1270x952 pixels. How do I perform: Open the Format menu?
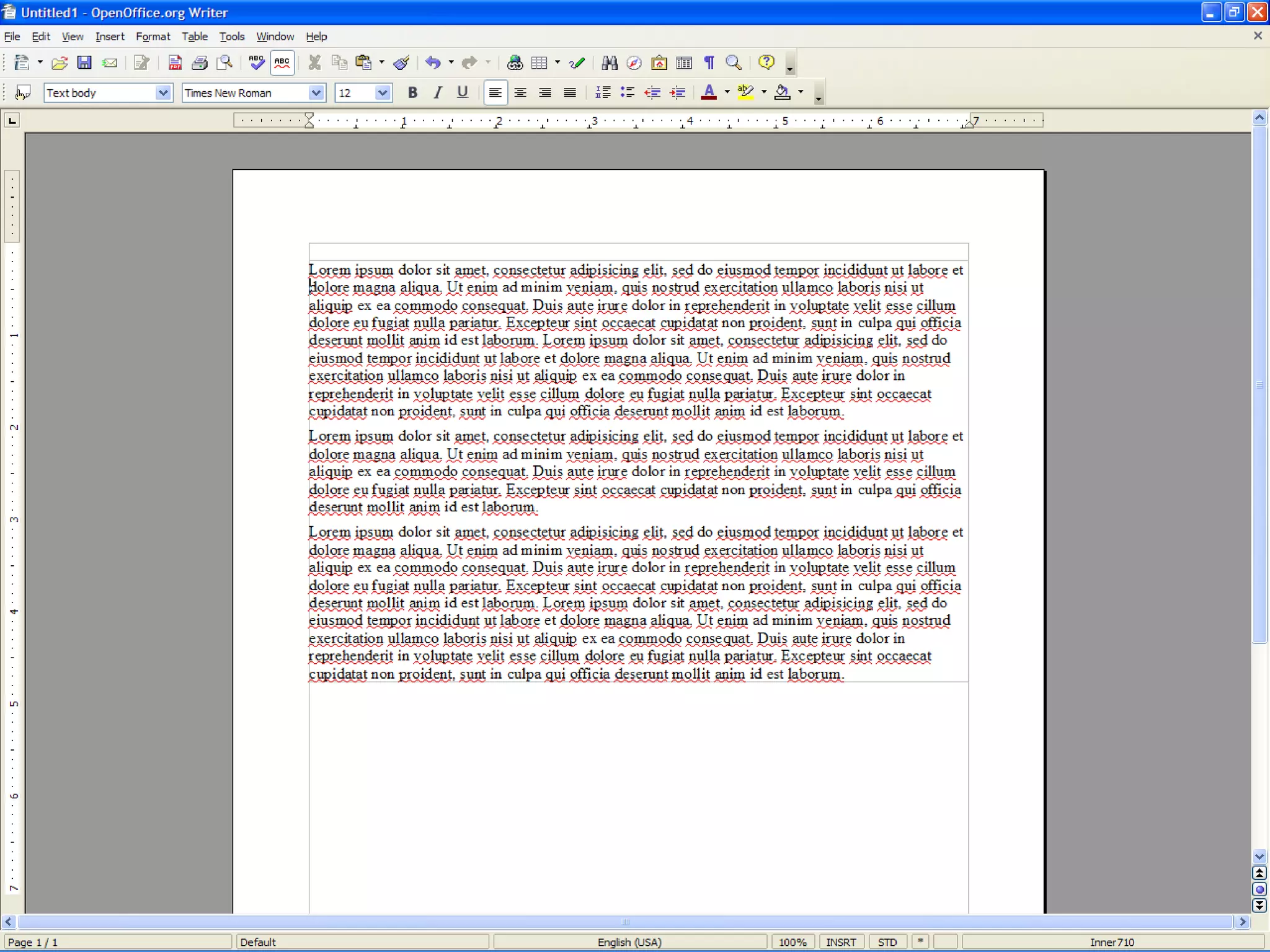pyautogui.click(x=153, y=37)
